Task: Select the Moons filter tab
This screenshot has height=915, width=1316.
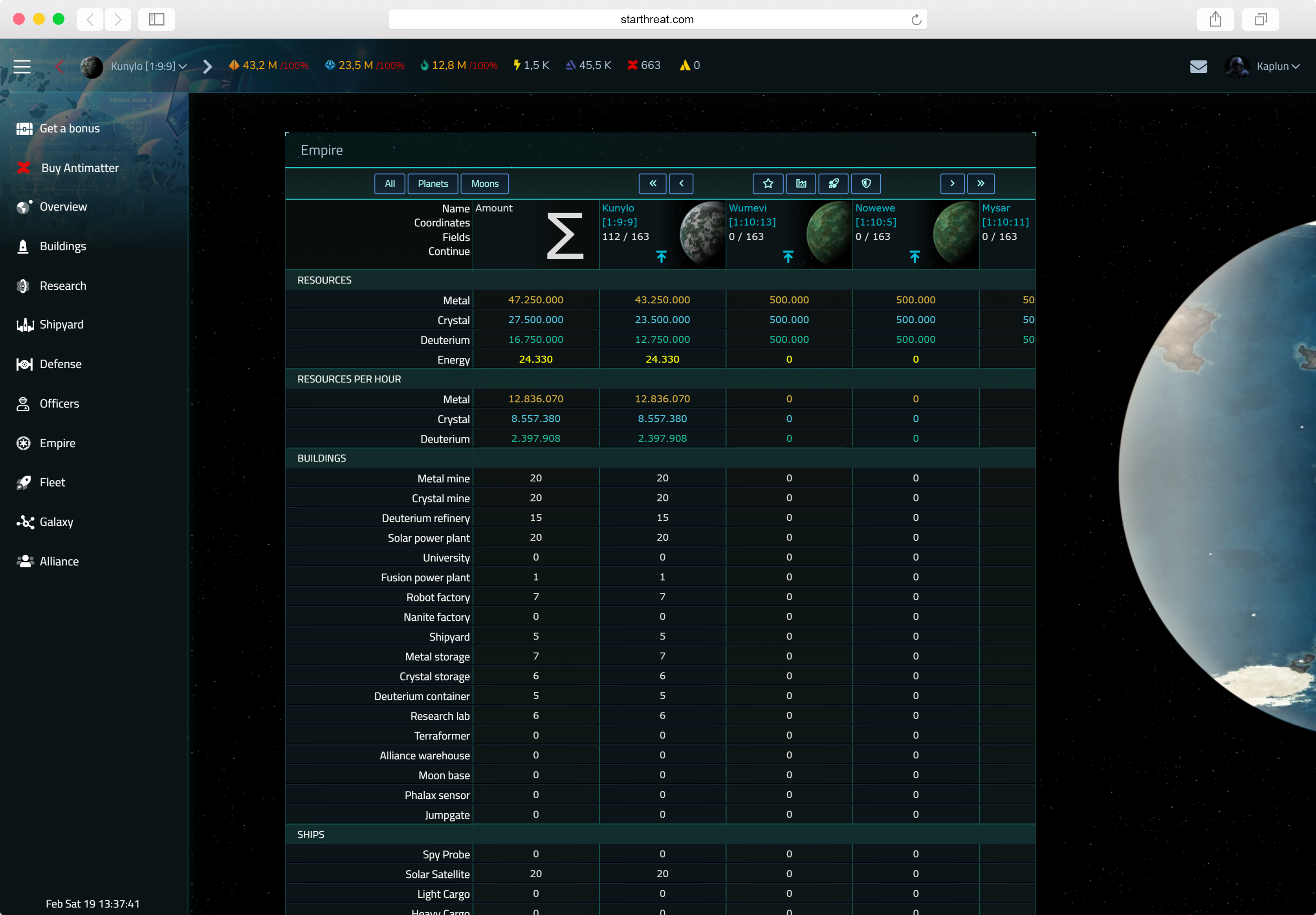Action: pyautogui.click(x=485, y=184)
